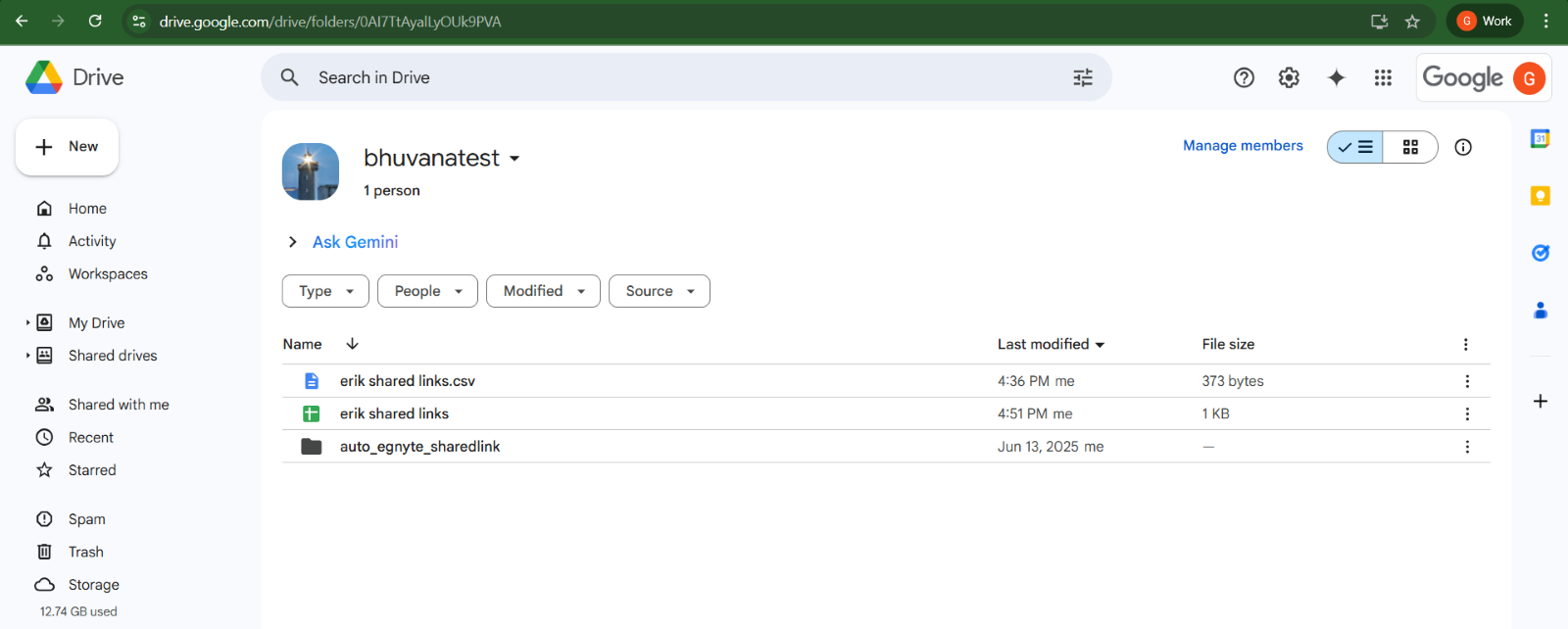Open Google Keep side panel
The image size is (1568, 629).
tap(1540, 196)
